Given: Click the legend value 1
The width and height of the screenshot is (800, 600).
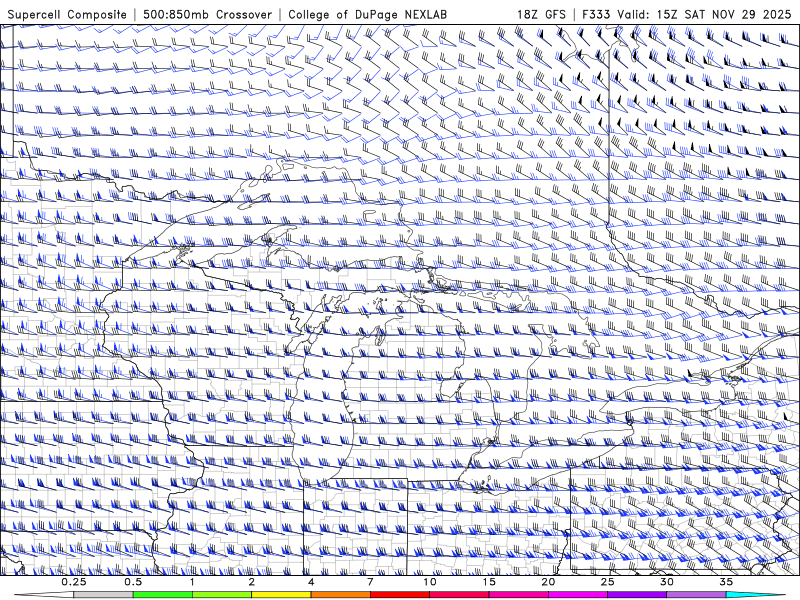Looking at the screenshot, I should click(192, 582).
